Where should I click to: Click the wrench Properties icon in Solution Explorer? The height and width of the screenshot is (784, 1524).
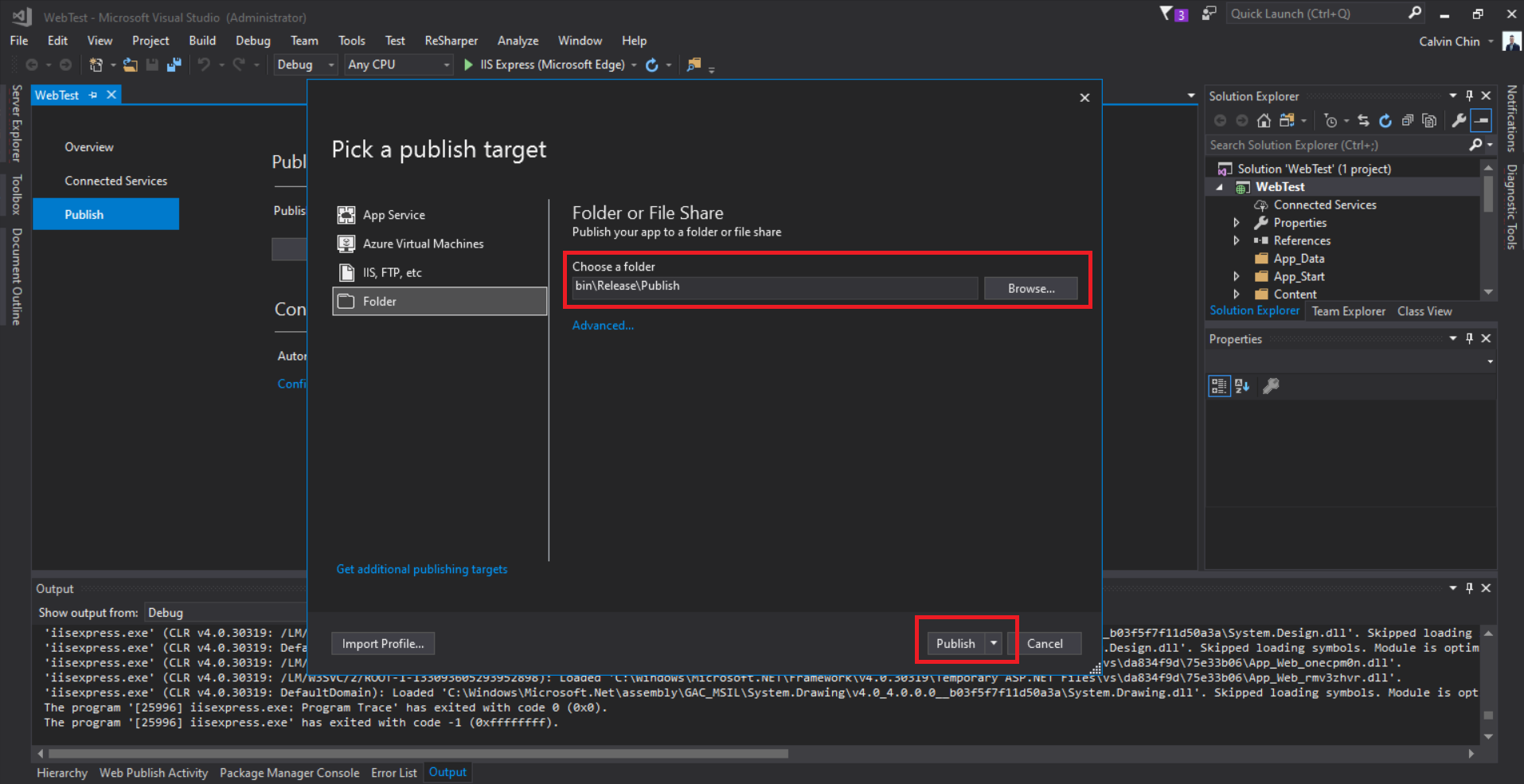pos(1459,120)
